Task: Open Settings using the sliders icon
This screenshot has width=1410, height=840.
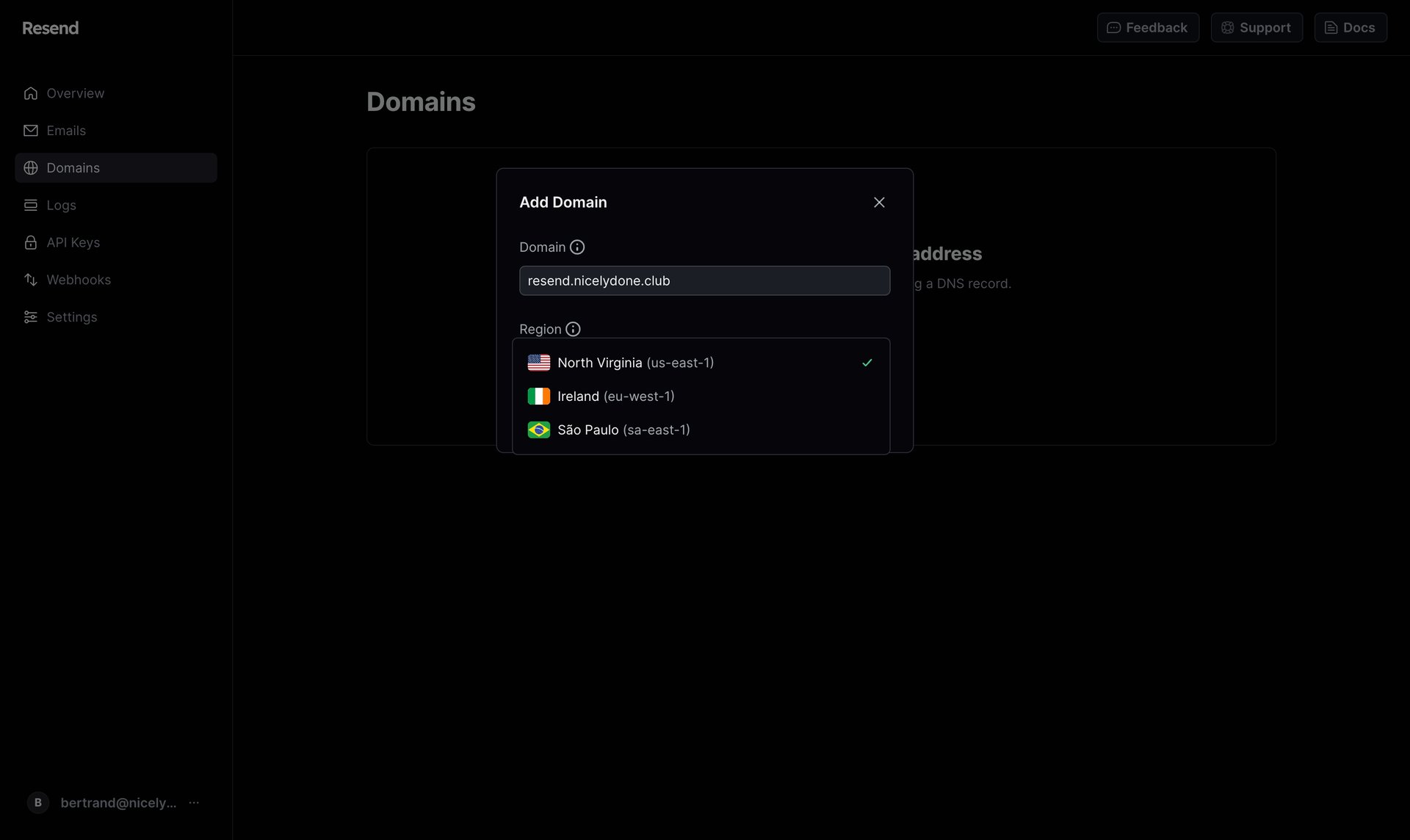Action: point(30,316)
